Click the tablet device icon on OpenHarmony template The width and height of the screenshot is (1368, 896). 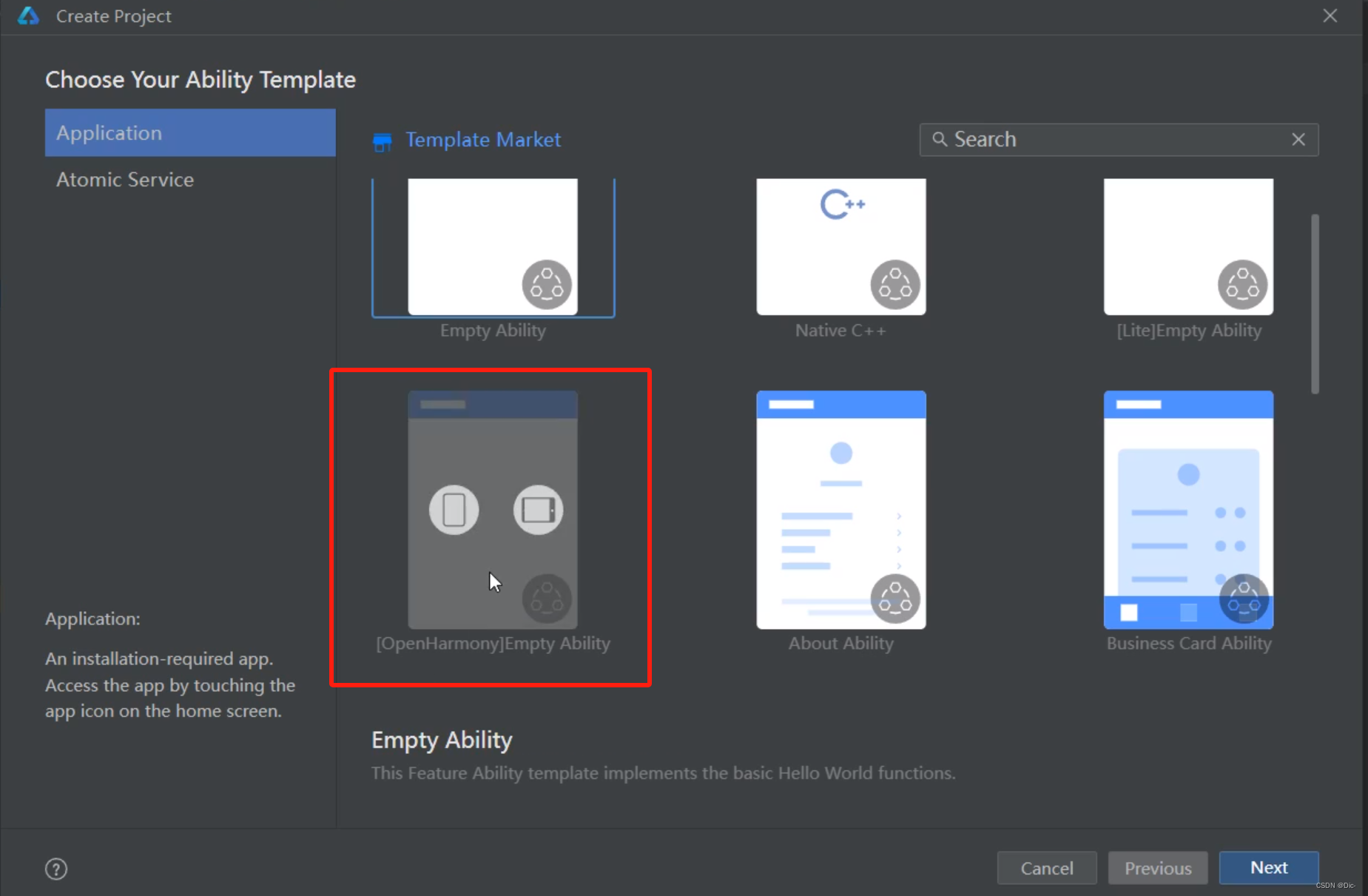(x=539, y=510)
